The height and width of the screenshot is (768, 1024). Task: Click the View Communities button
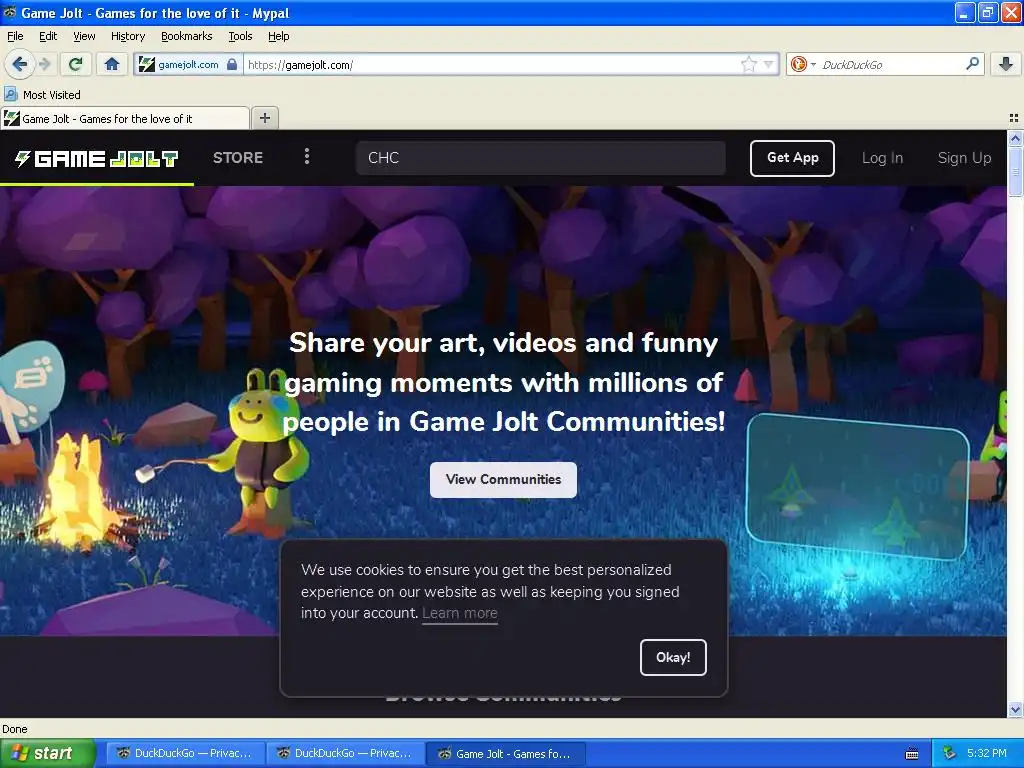pos(504,479)
